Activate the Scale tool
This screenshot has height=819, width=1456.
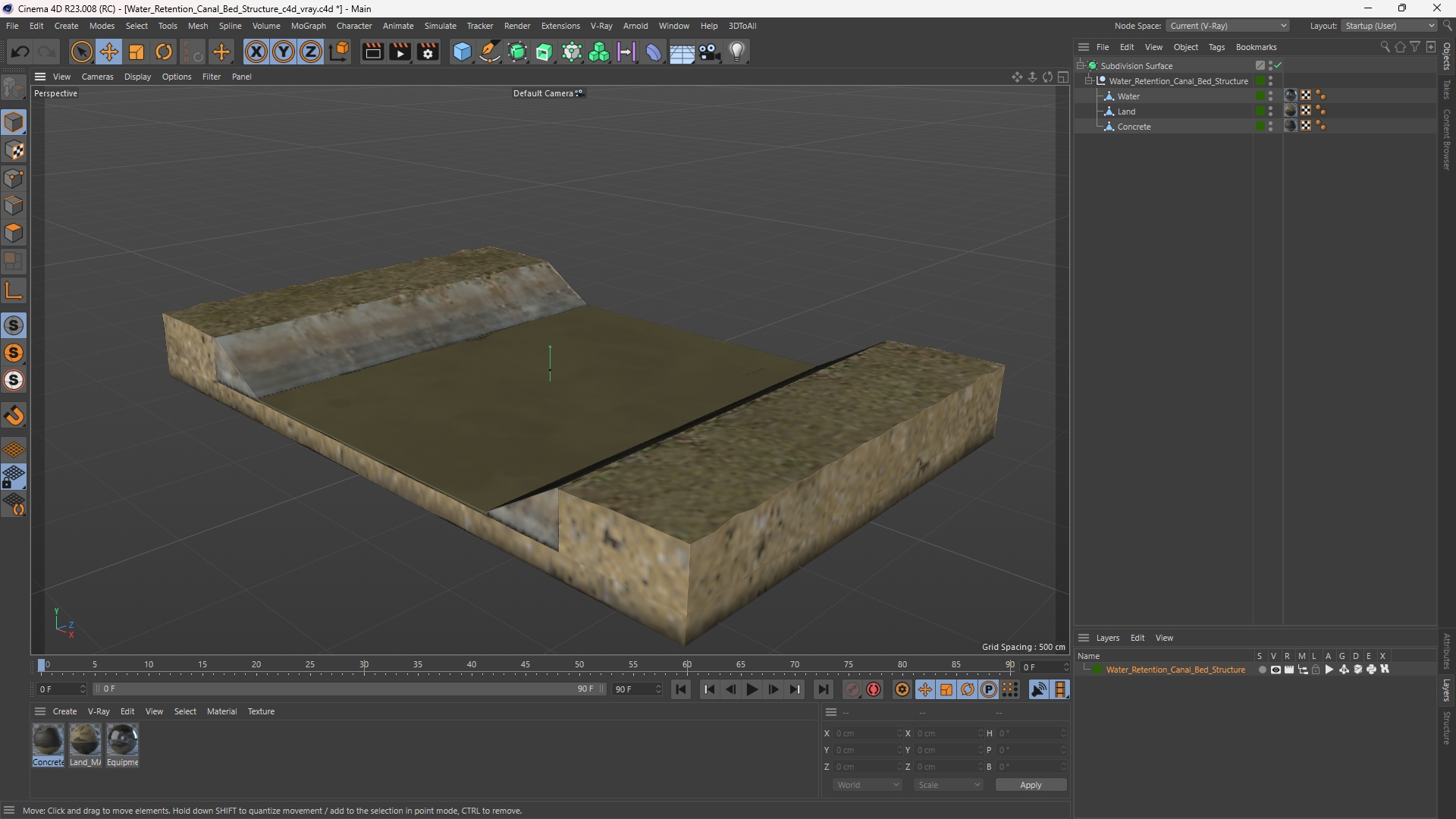click(136, 52)
